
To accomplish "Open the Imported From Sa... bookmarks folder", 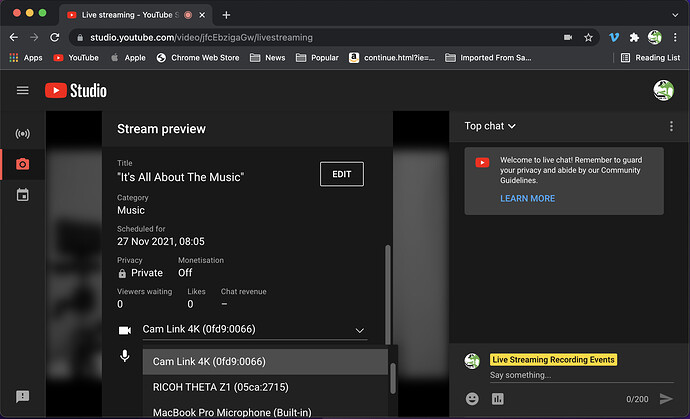I will pos(488,58).
